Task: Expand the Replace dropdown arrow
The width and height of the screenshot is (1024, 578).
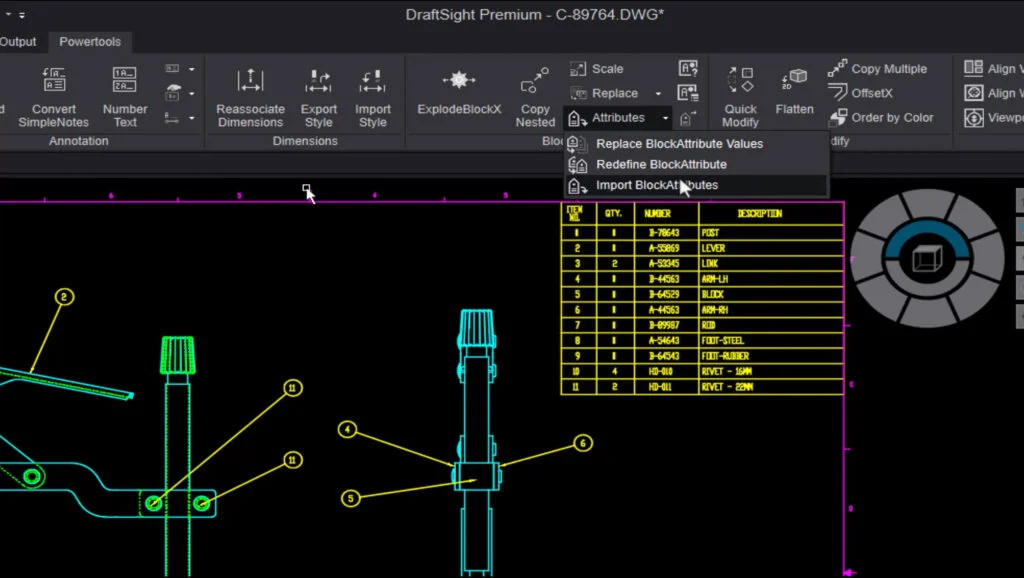Action: click(658, 93)
